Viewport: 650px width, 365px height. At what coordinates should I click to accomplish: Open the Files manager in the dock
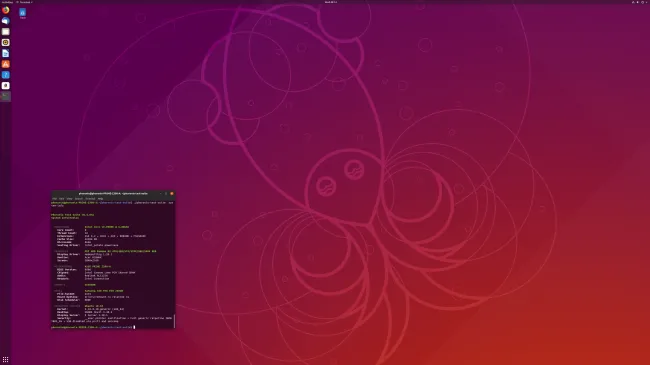5,32
